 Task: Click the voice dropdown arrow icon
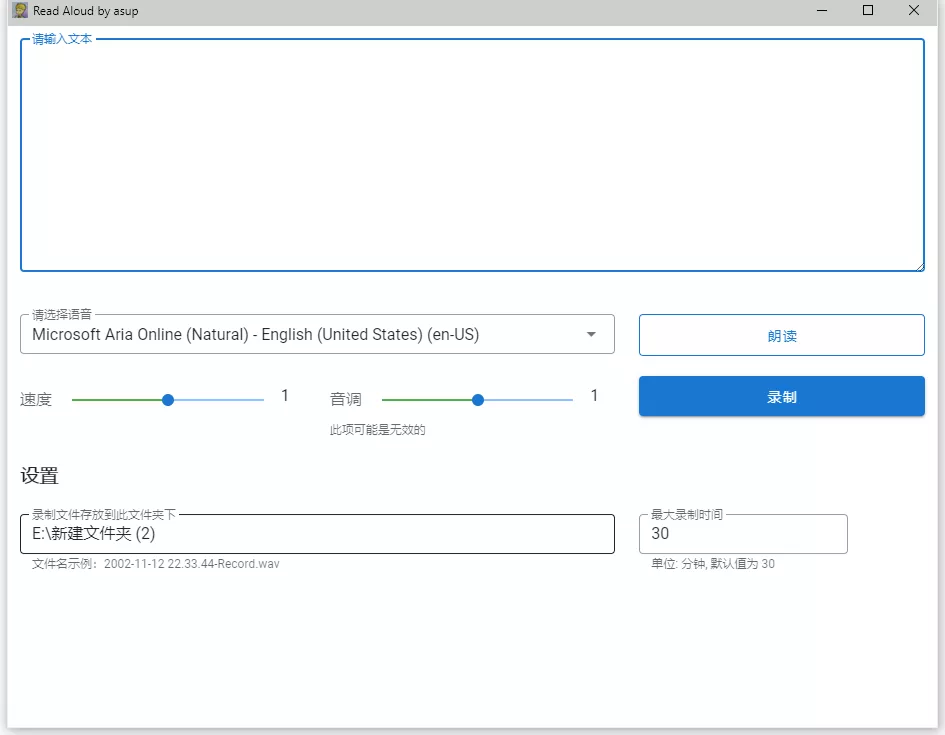point(591,334)
